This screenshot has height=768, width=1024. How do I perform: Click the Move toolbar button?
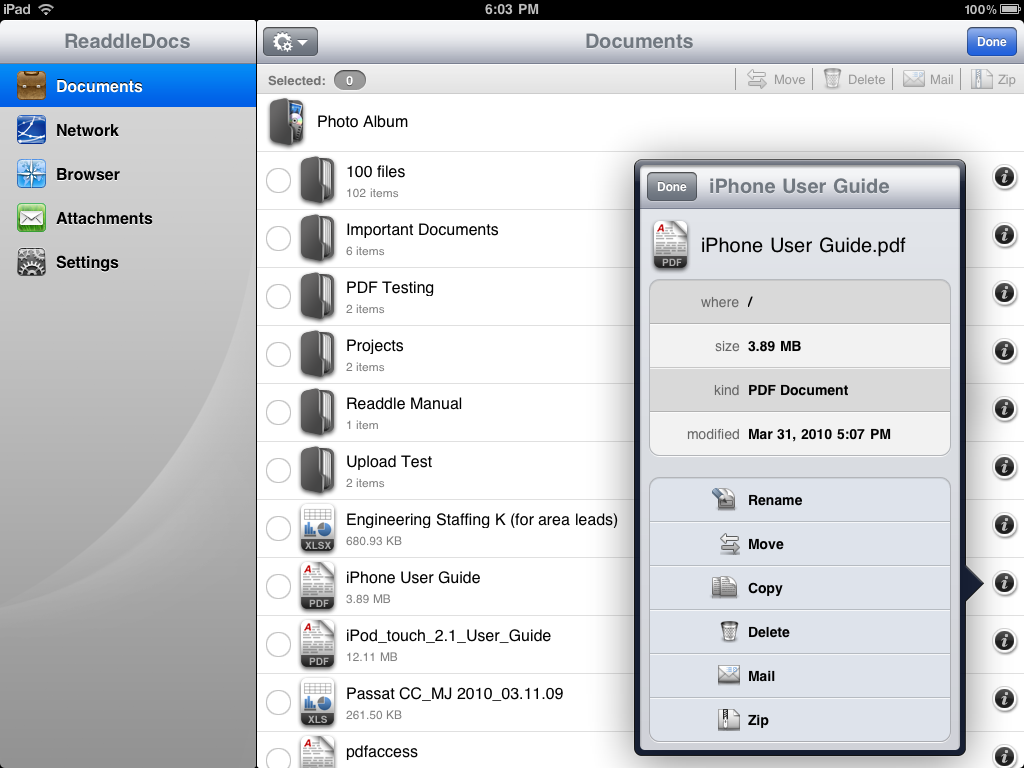[776, 80]
